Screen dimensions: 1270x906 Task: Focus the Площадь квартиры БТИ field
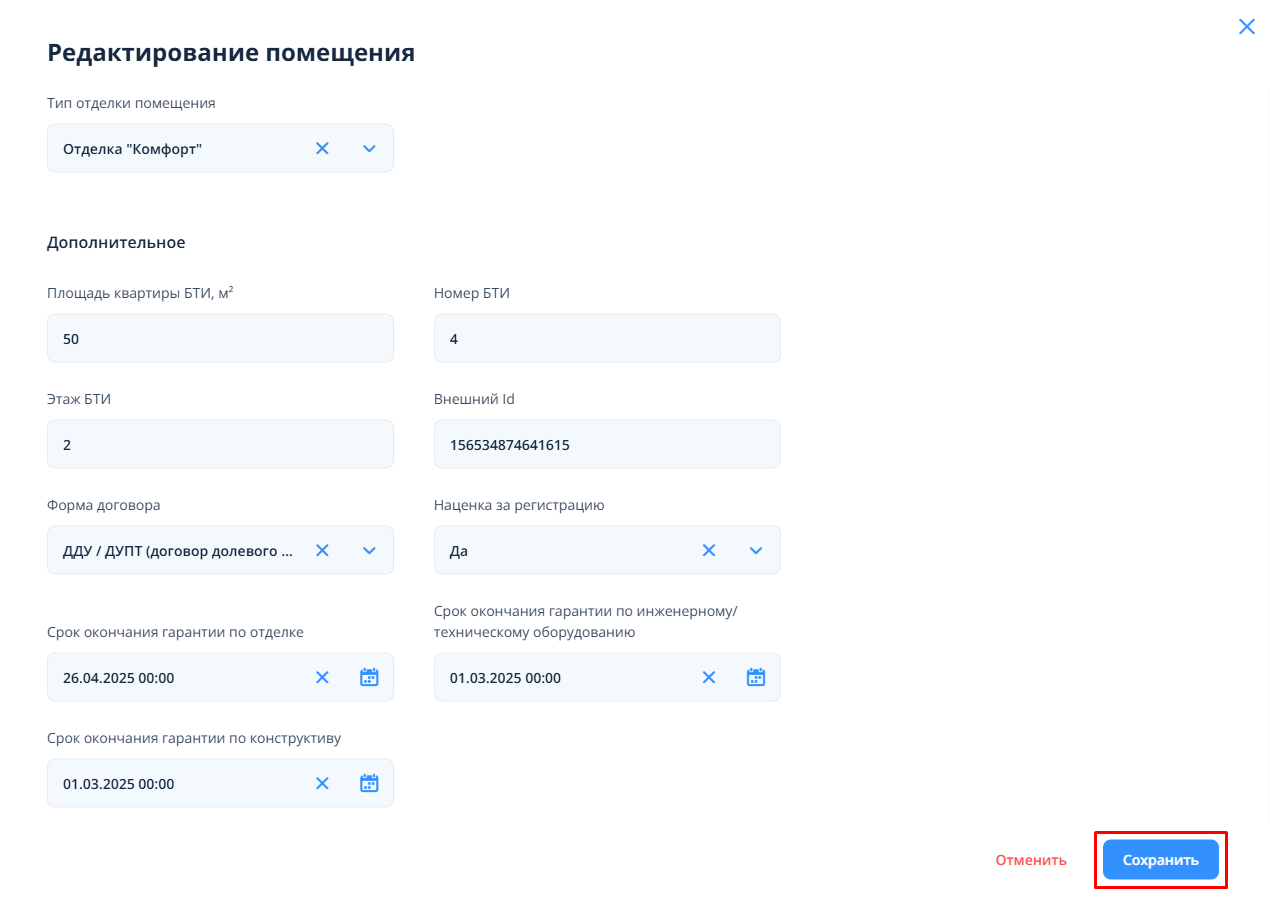point(220,339)
